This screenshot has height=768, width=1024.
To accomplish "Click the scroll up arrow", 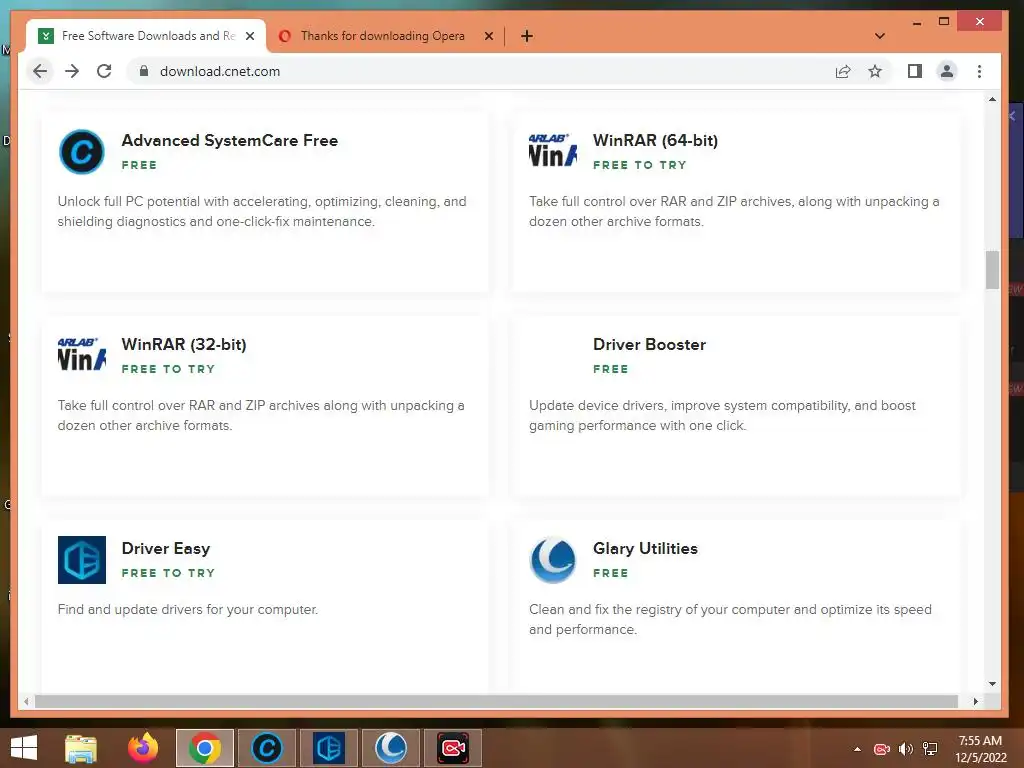I will click(x=992, y=99).
